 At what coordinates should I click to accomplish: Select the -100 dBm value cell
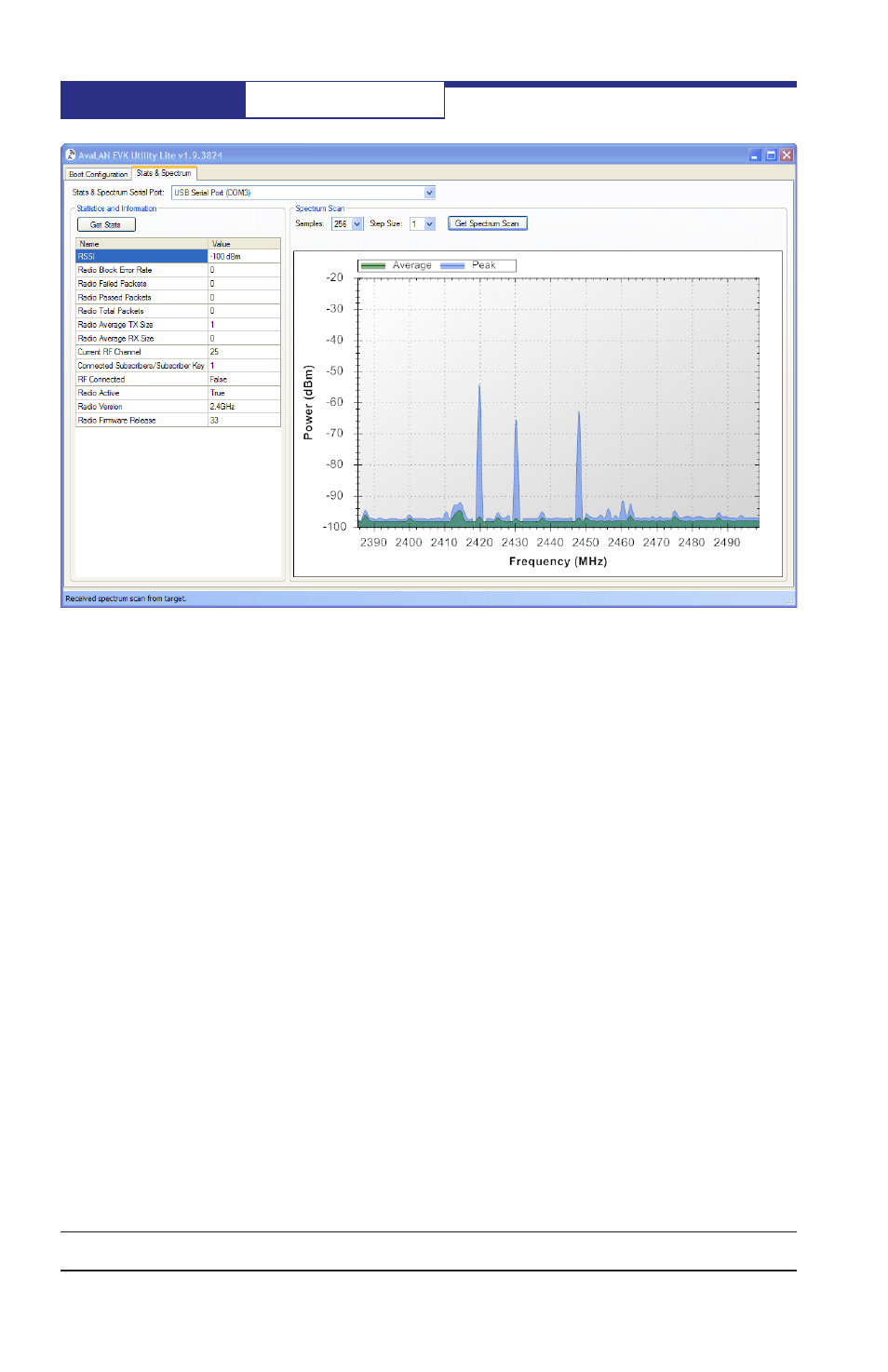244,256
